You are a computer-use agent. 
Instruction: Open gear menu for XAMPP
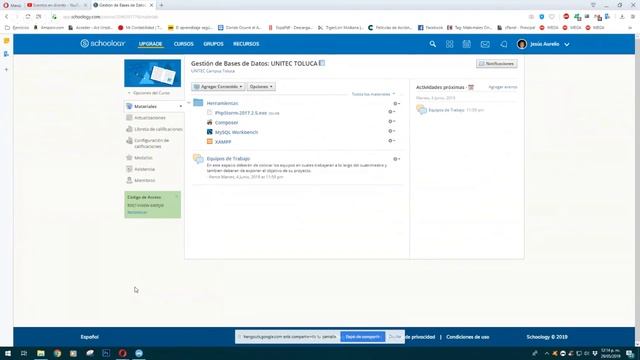click(x=391, y=141)
